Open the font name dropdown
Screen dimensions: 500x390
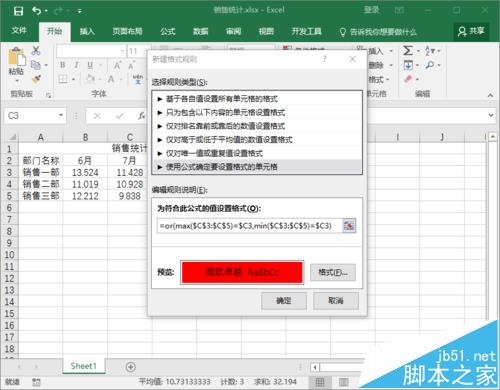pyautogui.click(x=122, y=51)
